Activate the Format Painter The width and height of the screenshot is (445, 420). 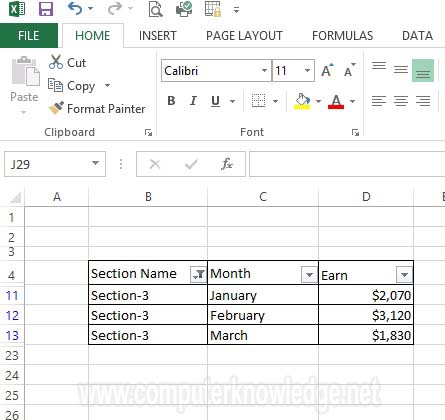pos(97,109)
